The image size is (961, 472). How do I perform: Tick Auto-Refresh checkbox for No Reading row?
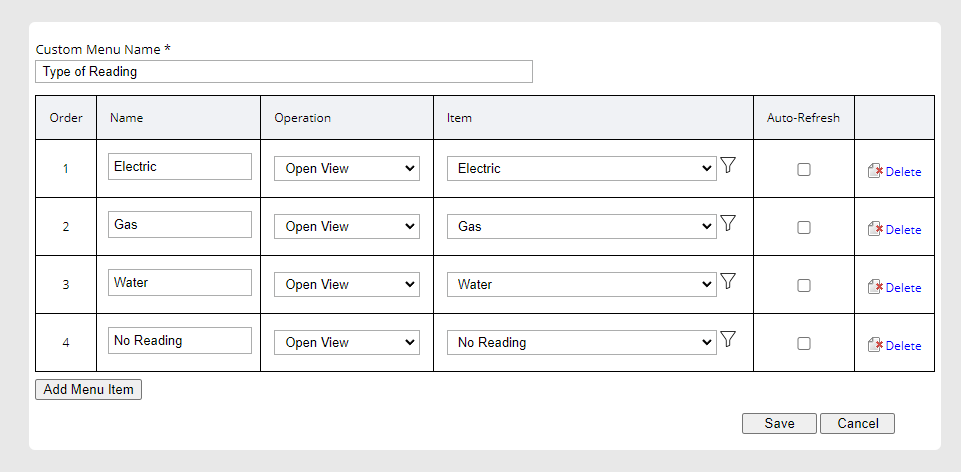[804, 344]
